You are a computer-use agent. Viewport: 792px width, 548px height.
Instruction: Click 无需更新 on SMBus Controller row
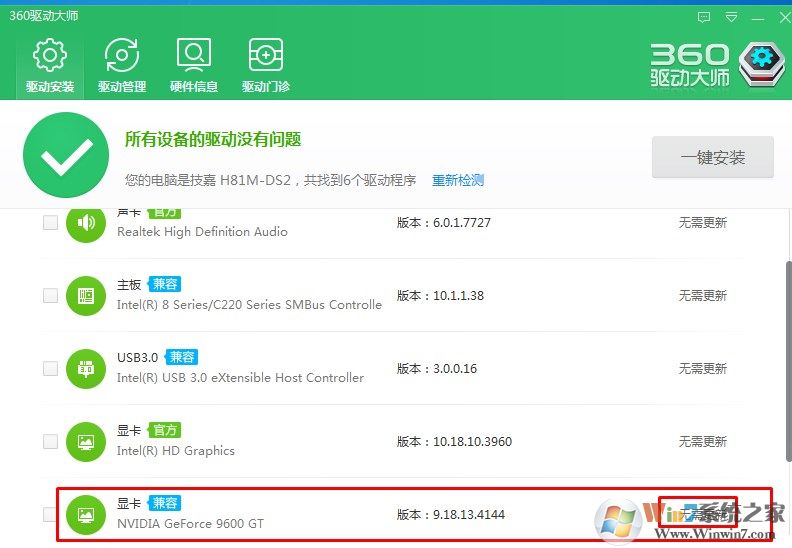[x=703, y=295]
